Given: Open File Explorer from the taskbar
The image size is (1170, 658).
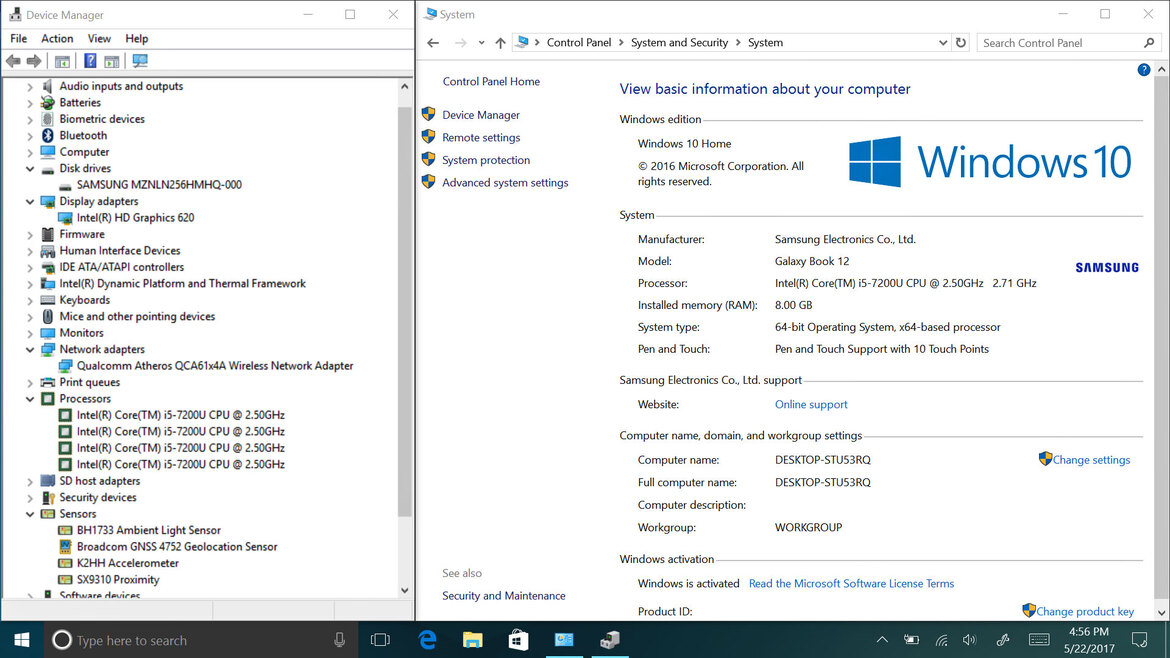Looking at the screenshot, I should coord(473,640).
